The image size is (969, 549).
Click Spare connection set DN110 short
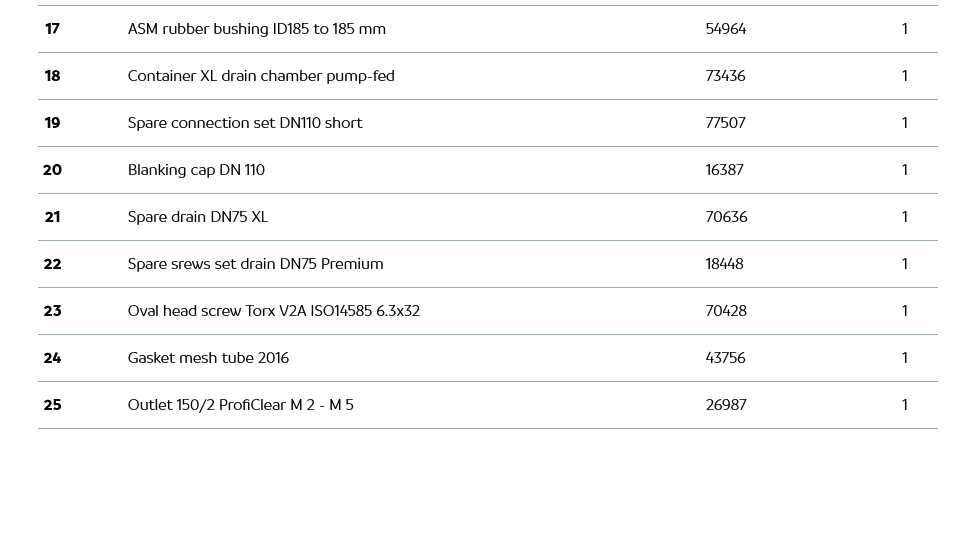click(x=245, y=123)
